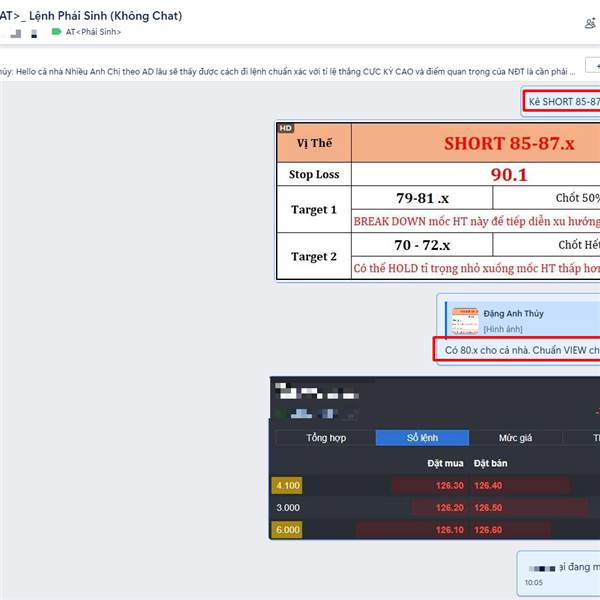The height and width of the screenshot is (600, 600).
Task: Click bid price 126.10
Action: (x=450, y=530)
